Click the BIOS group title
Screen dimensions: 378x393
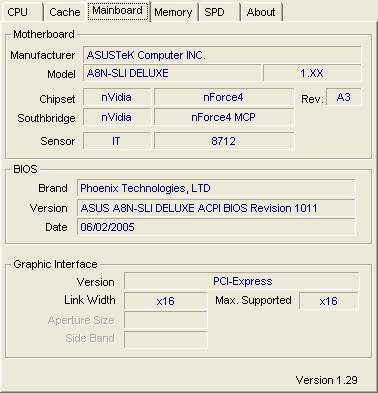[x=25, y=169]
